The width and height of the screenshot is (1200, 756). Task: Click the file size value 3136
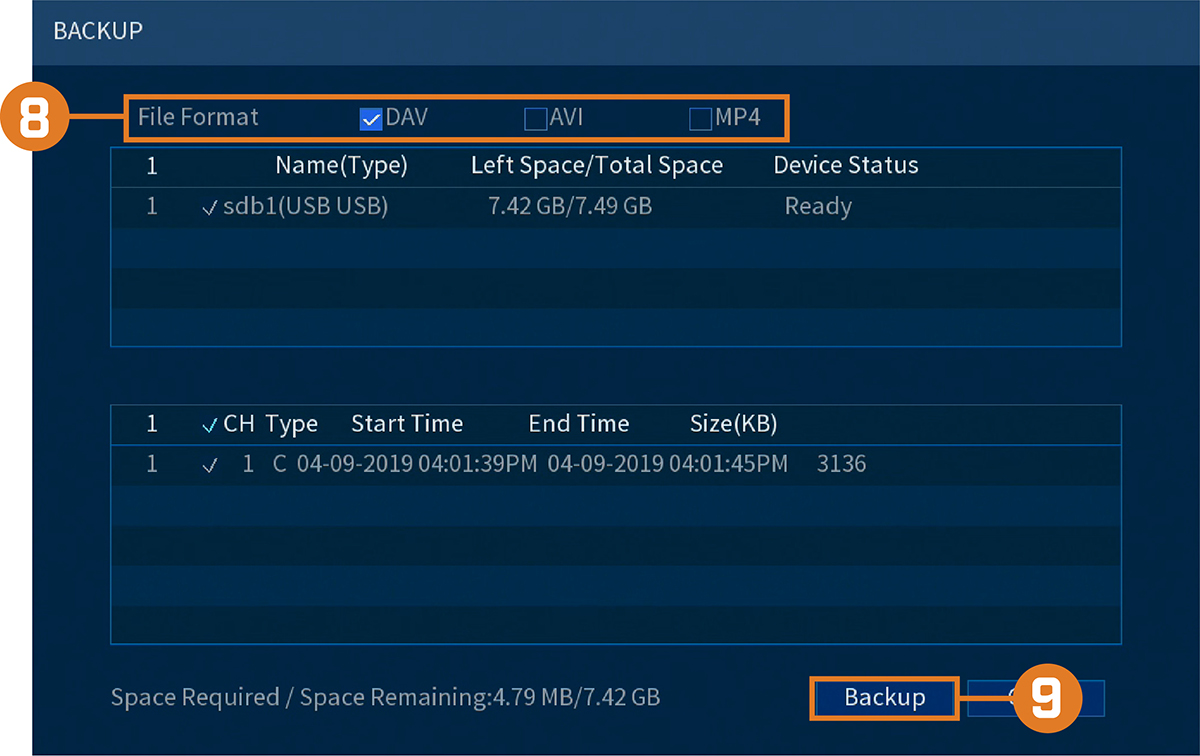click(x=841, y=464)
